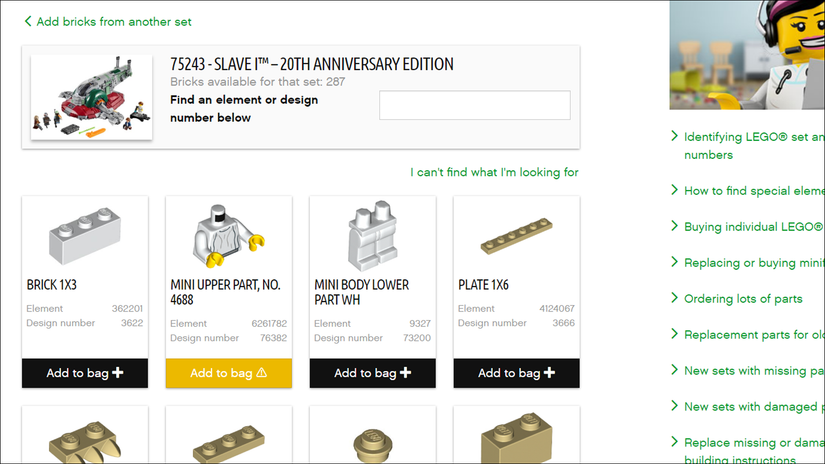Add Mini Upper Part No. 4688 to bag
The height and width of the screenshot is (464, 825).
coord(229,373)
